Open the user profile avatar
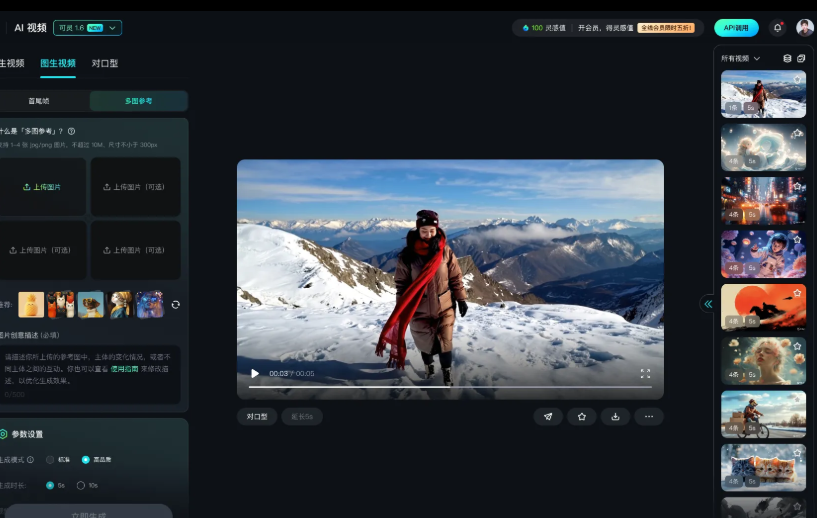 804,28
